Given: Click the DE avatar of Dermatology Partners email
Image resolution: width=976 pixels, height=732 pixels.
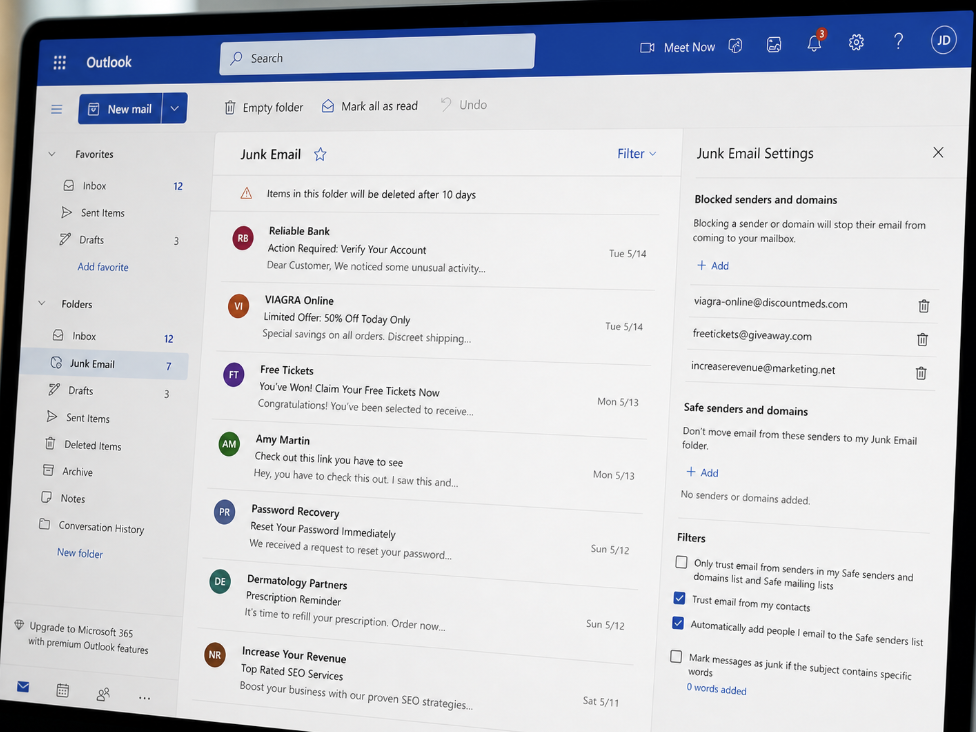Looking at the screenshot, I should coord(220,581).
